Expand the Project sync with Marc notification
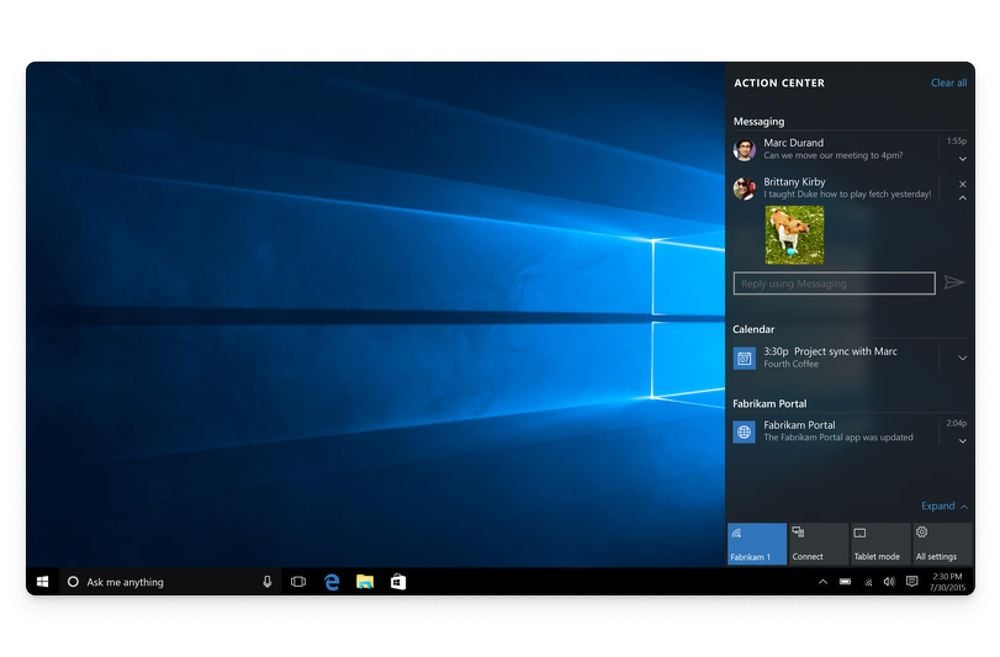This screenshot has height=657, width=1000. point(962,357)
